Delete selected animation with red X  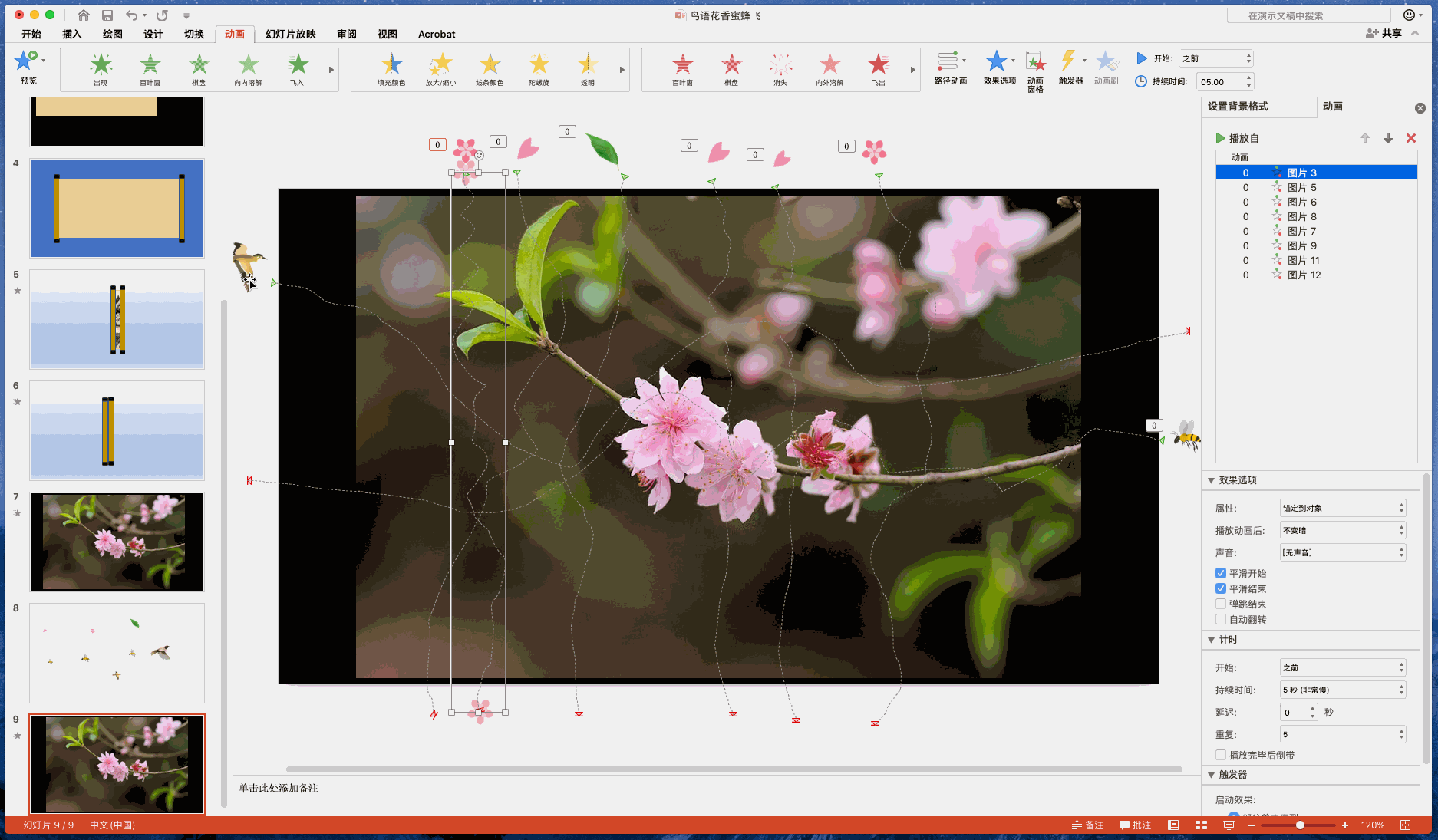(1410, 138)
